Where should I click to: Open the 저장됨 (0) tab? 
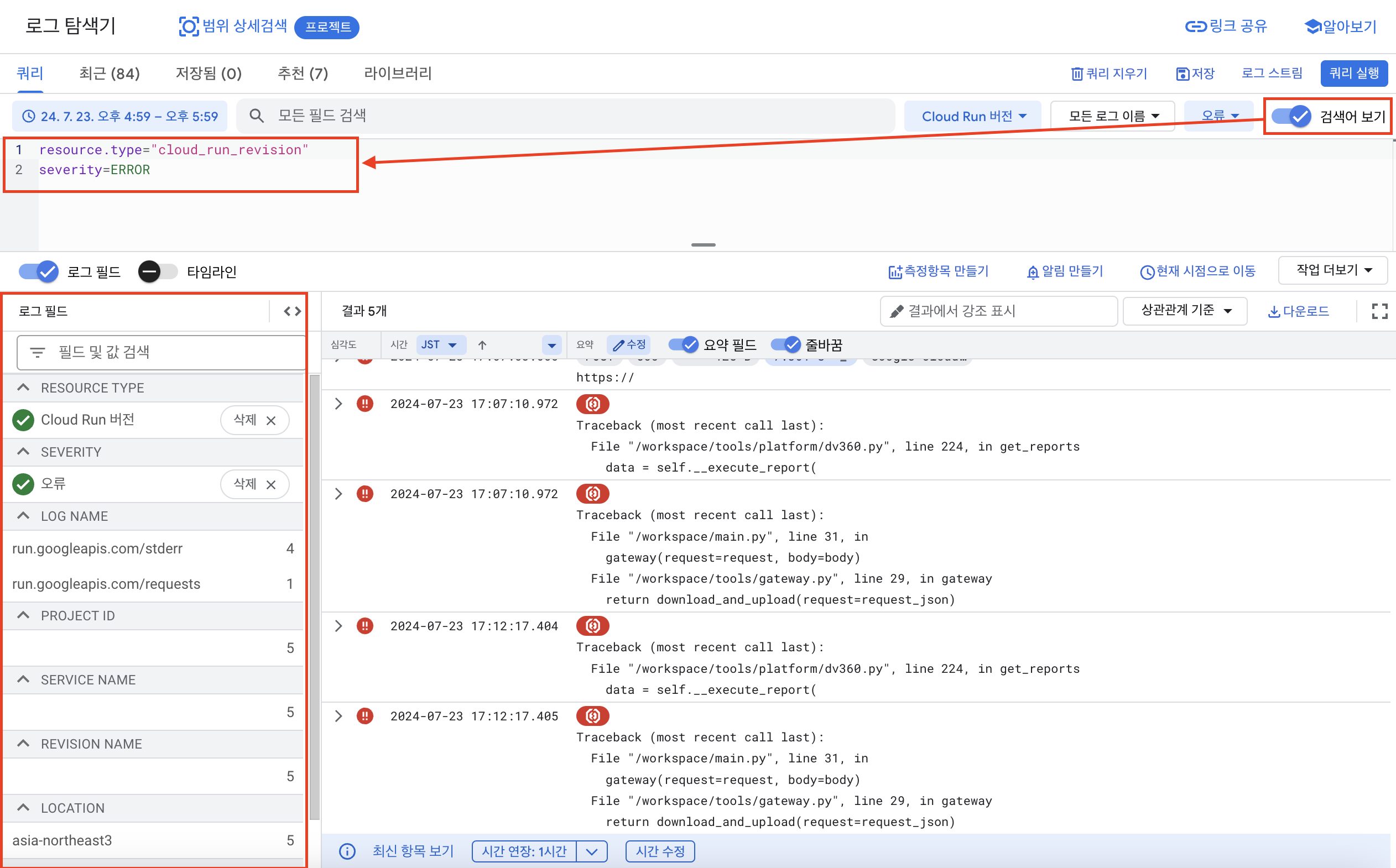(x=209, y=74)
